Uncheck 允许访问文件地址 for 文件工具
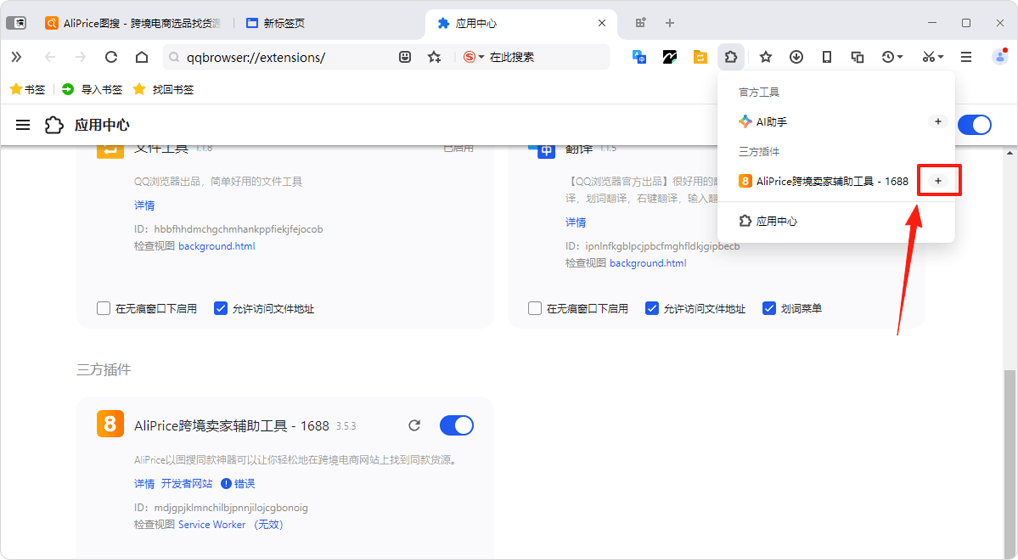 (x=221, y=309)
